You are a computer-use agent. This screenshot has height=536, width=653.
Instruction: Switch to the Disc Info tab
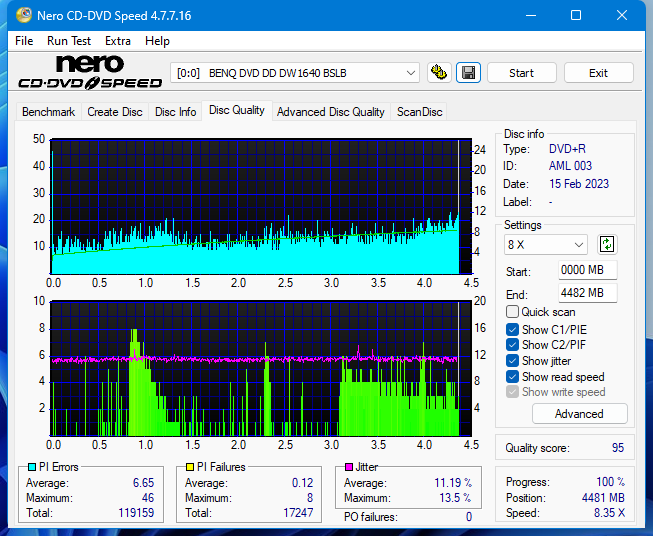(x=175, y=112)
